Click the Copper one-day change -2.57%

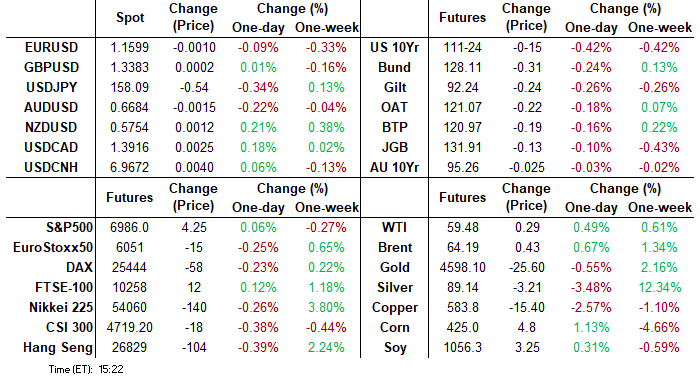tap(591, 308)
